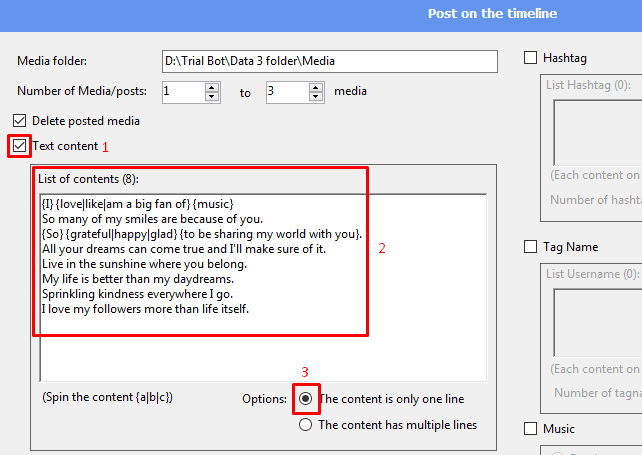This screenshot has width=642, height=455.
Task: Decrease the minimum number of media
Action: (212, 96)
